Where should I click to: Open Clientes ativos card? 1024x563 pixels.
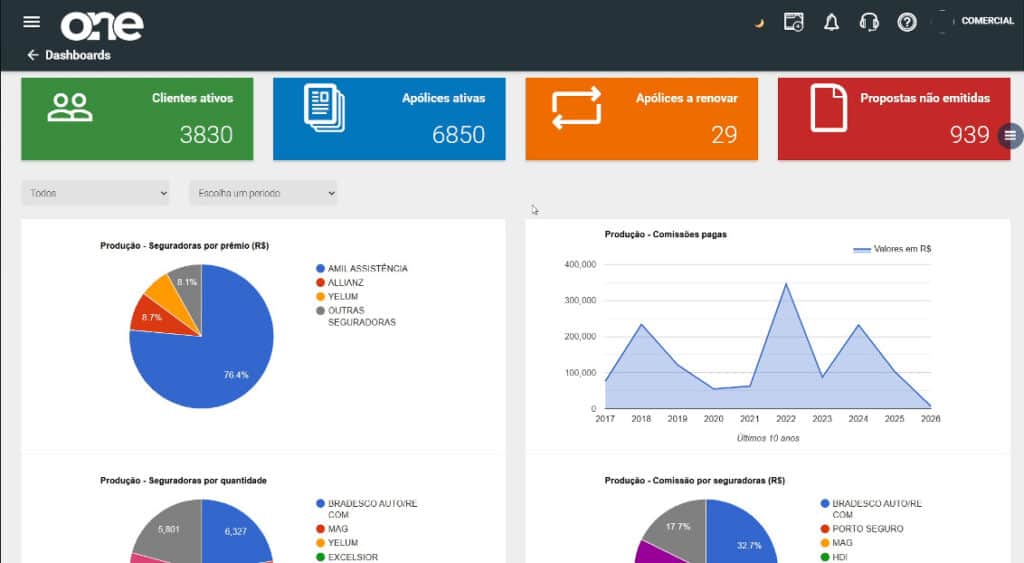[x=137, y=119]
